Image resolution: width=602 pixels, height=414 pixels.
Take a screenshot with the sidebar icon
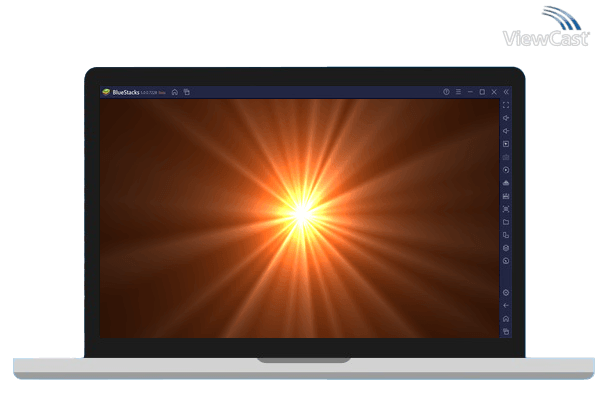pyautogui.click(x=506, y=209)
